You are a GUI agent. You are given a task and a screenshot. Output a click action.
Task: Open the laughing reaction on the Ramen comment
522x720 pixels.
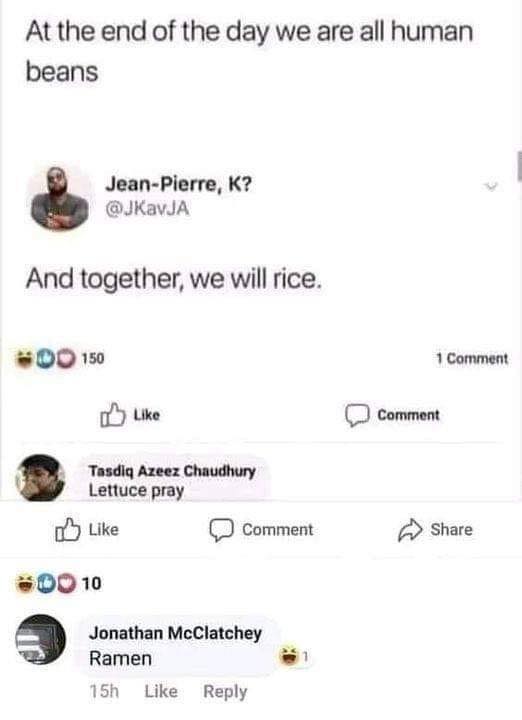pyautogui.click(x=288, y=656)
